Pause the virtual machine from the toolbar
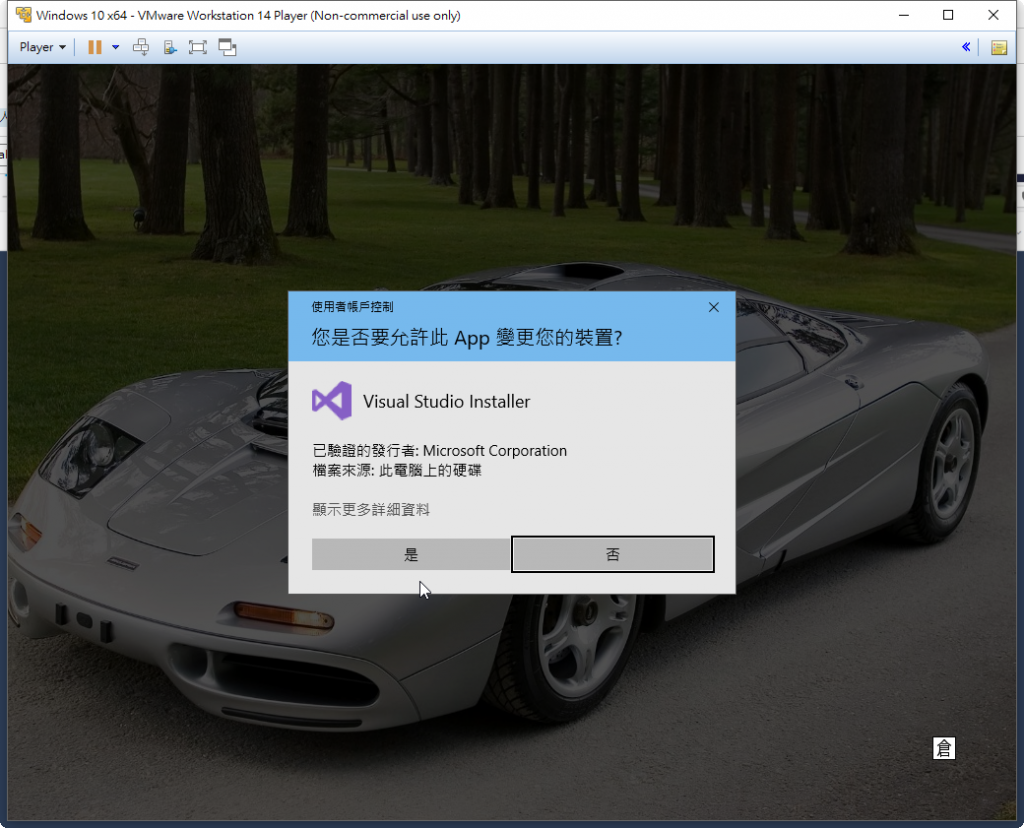The height and width of the screenshot is (828, 1024). click(95, 47)
